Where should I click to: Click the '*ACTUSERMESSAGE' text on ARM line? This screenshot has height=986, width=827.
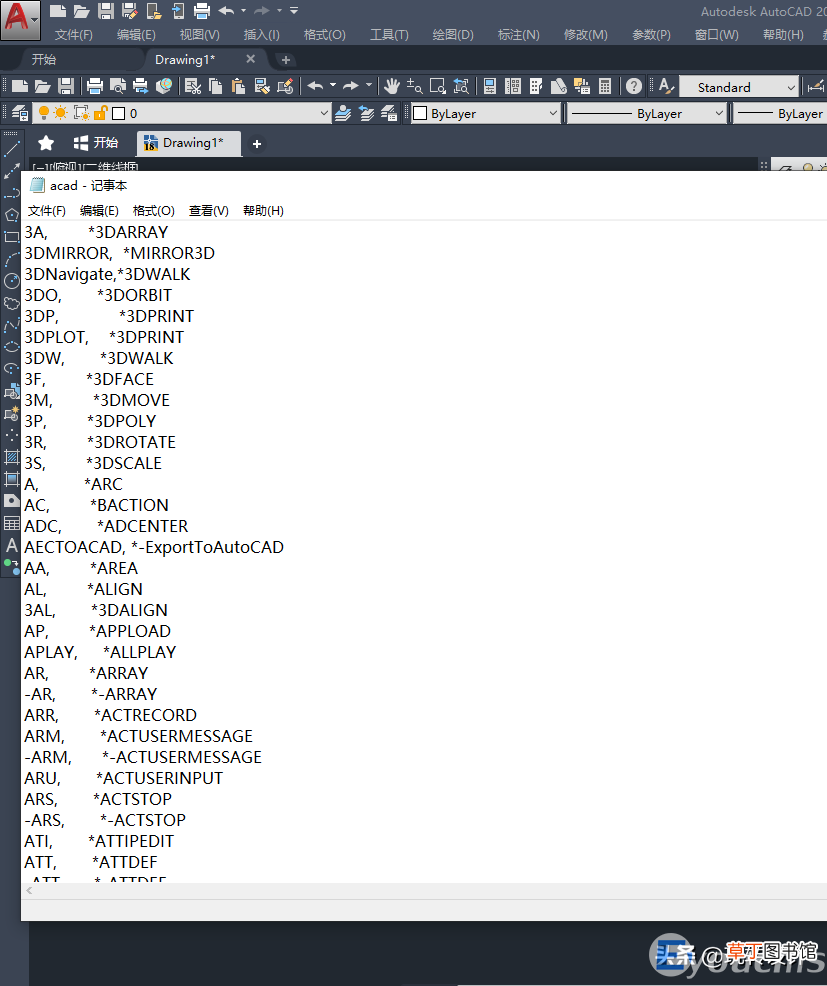pyautogui.click(x=176, y=736)
